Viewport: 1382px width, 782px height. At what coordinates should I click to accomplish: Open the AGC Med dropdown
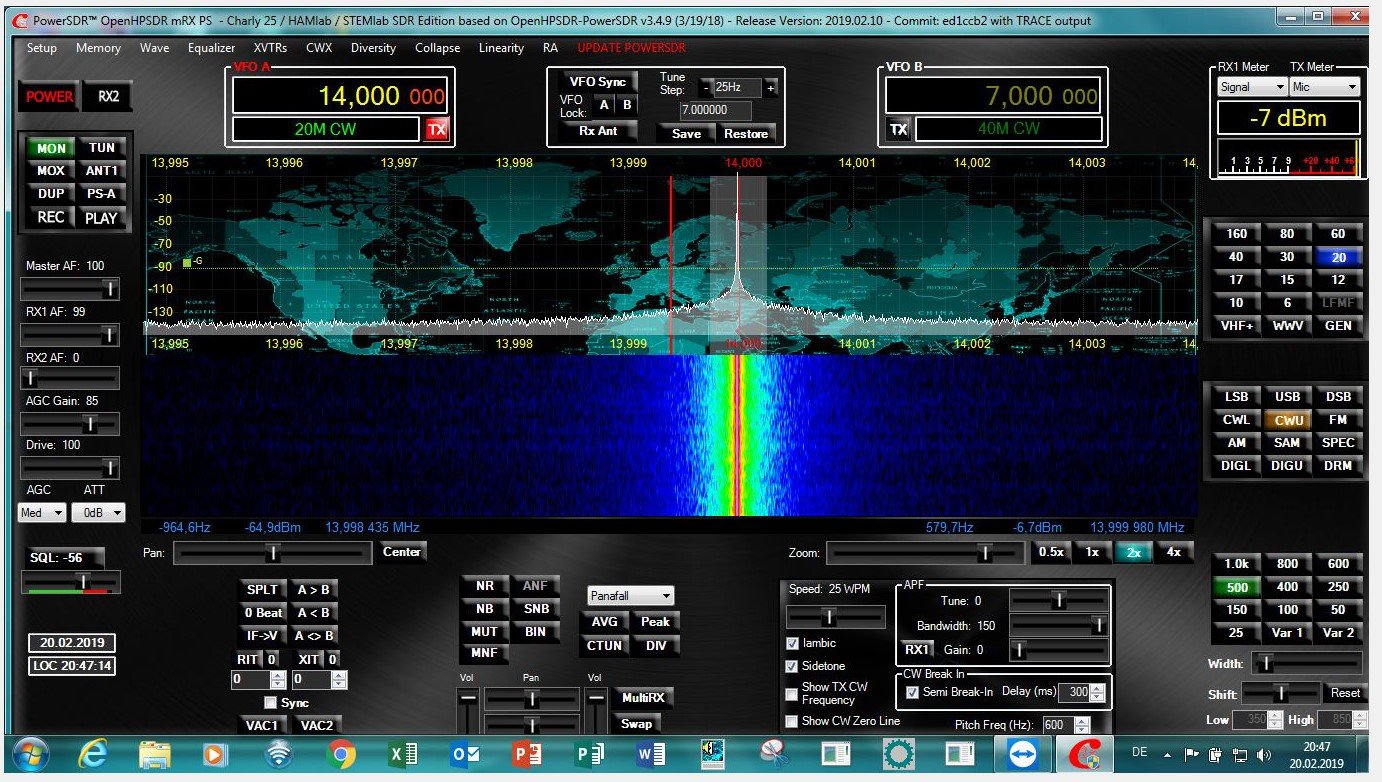tap(42, 513)
